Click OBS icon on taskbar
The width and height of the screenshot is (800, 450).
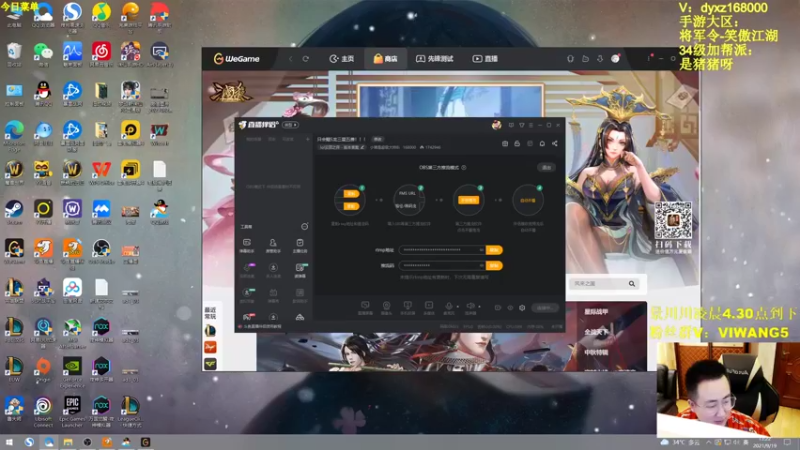87,442
